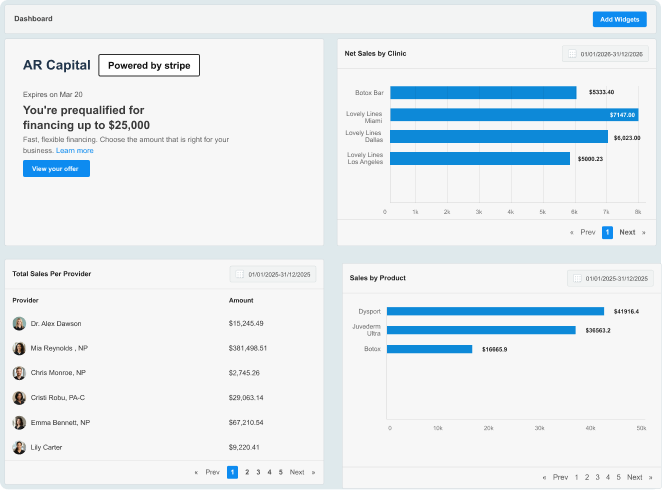Image resolution: width=662 pixels, height=490 pixels.
Task: Click Next in Net Sales by Clinic pagination
Action: [627, 232]
